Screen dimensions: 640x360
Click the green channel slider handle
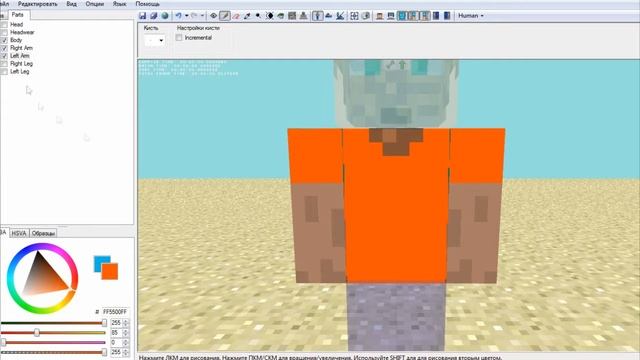pyautogui.click(x=37, y=333)
